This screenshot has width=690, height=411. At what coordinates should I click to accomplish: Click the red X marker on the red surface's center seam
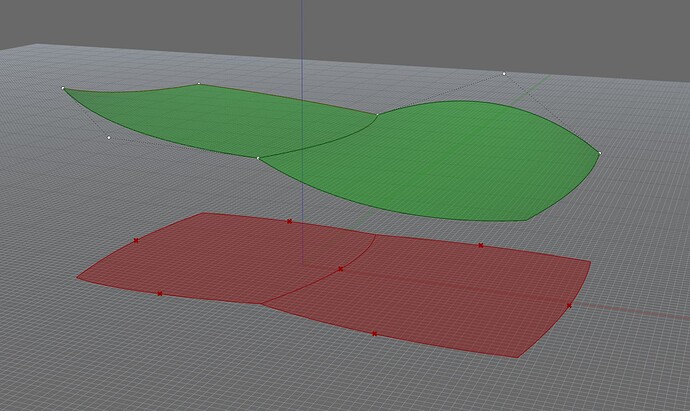(x=340, y=268)
